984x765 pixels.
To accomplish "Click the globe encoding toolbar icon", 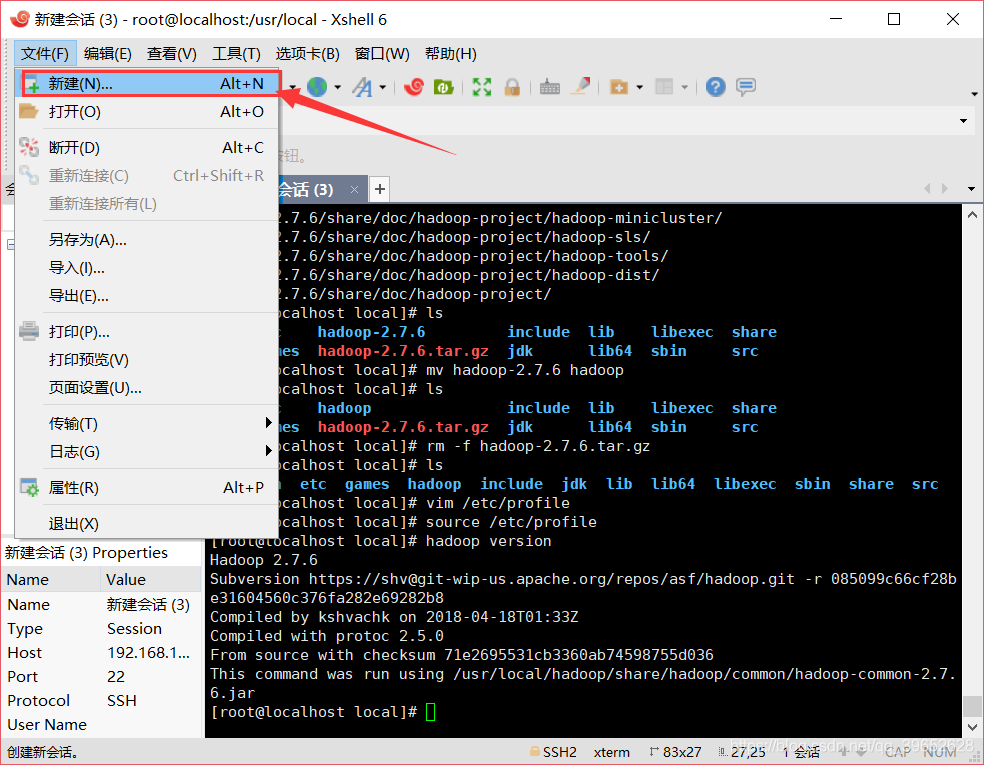I will [317, 87].
